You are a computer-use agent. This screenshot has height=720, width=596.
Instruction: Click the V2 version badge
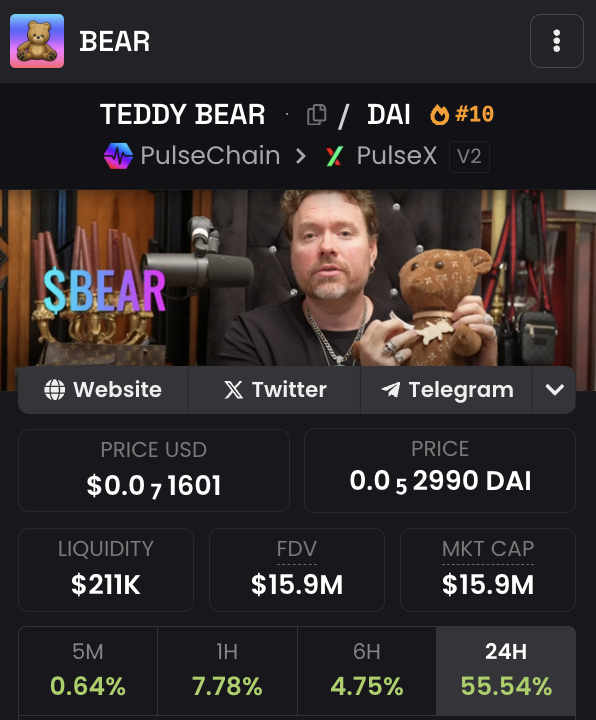[469, 157]
